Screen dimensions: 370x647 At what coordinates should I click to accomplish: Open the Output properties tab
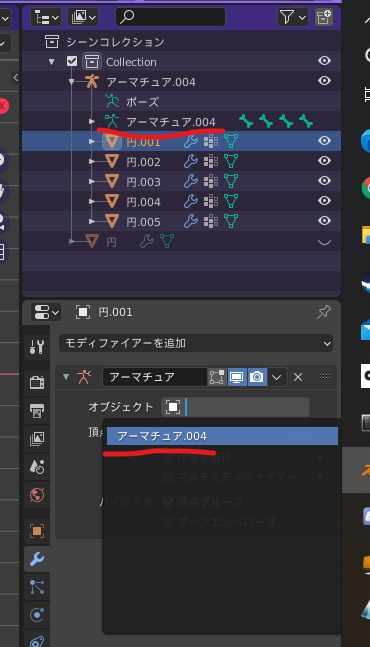coord(37,411)
